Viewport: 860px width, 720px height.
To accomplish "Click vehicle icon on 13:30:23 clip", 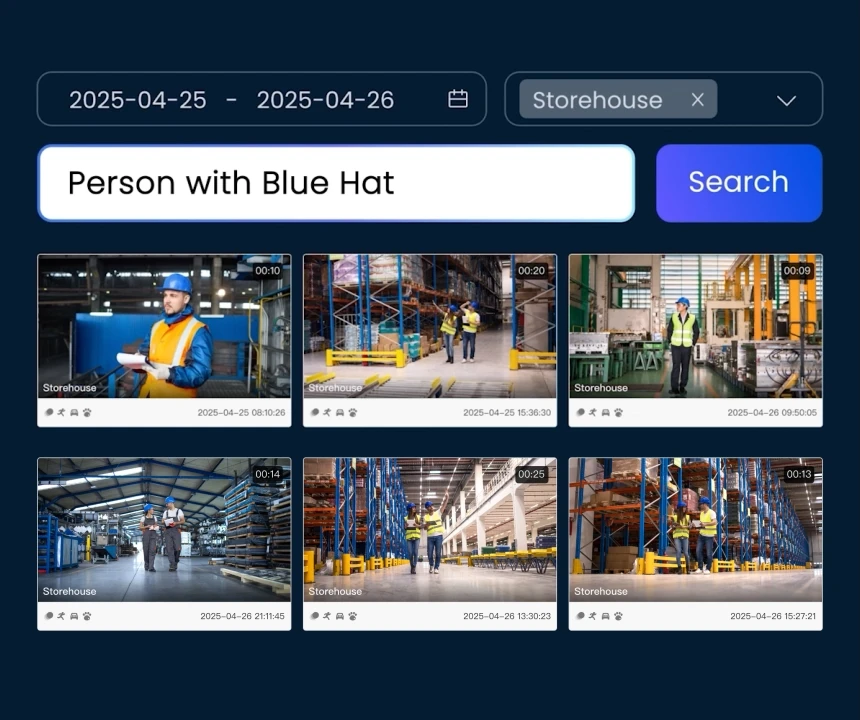I will click(340, 616).
